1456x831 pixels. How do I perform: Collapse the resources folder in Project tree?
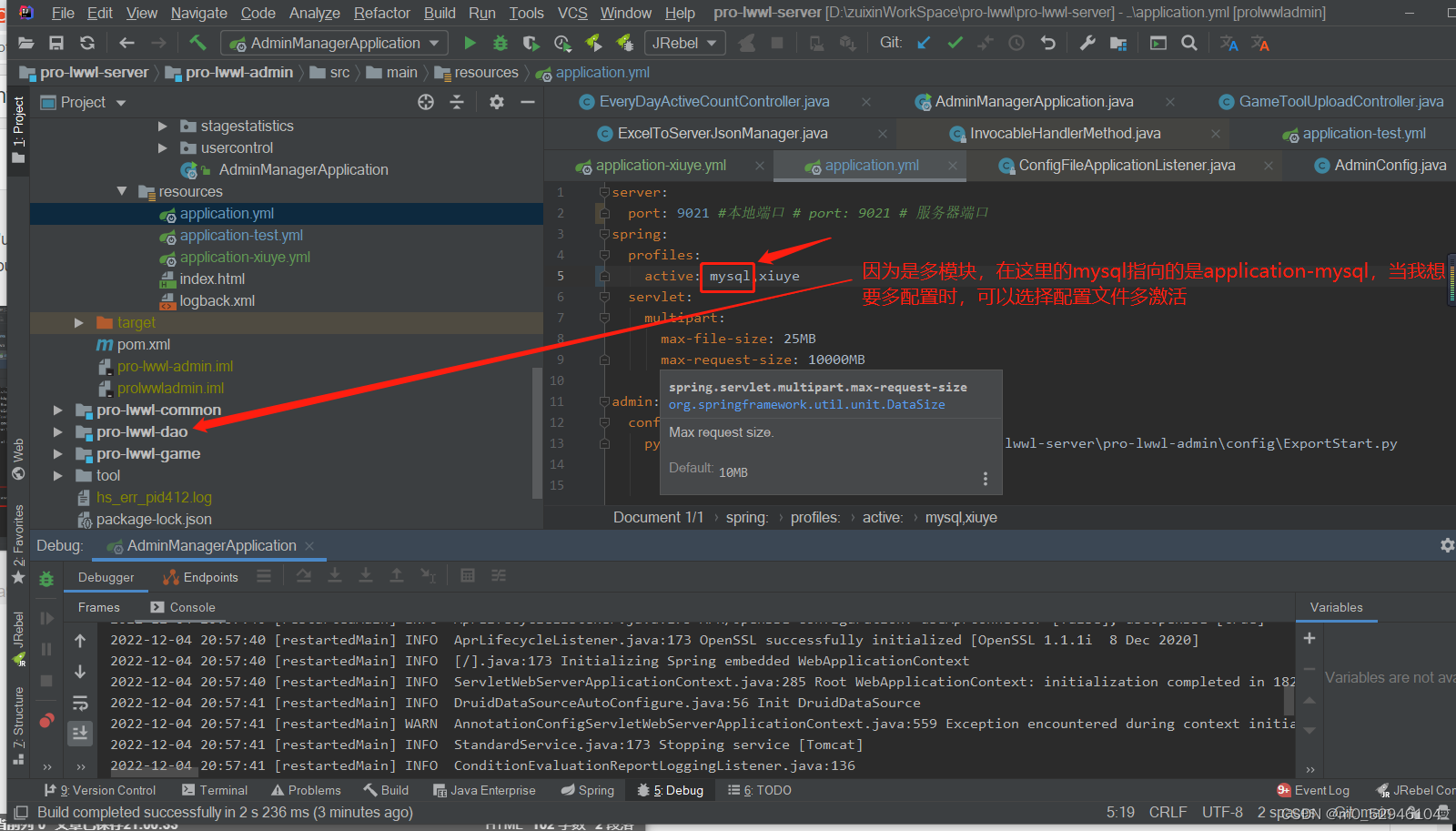[x=122, y=191]
